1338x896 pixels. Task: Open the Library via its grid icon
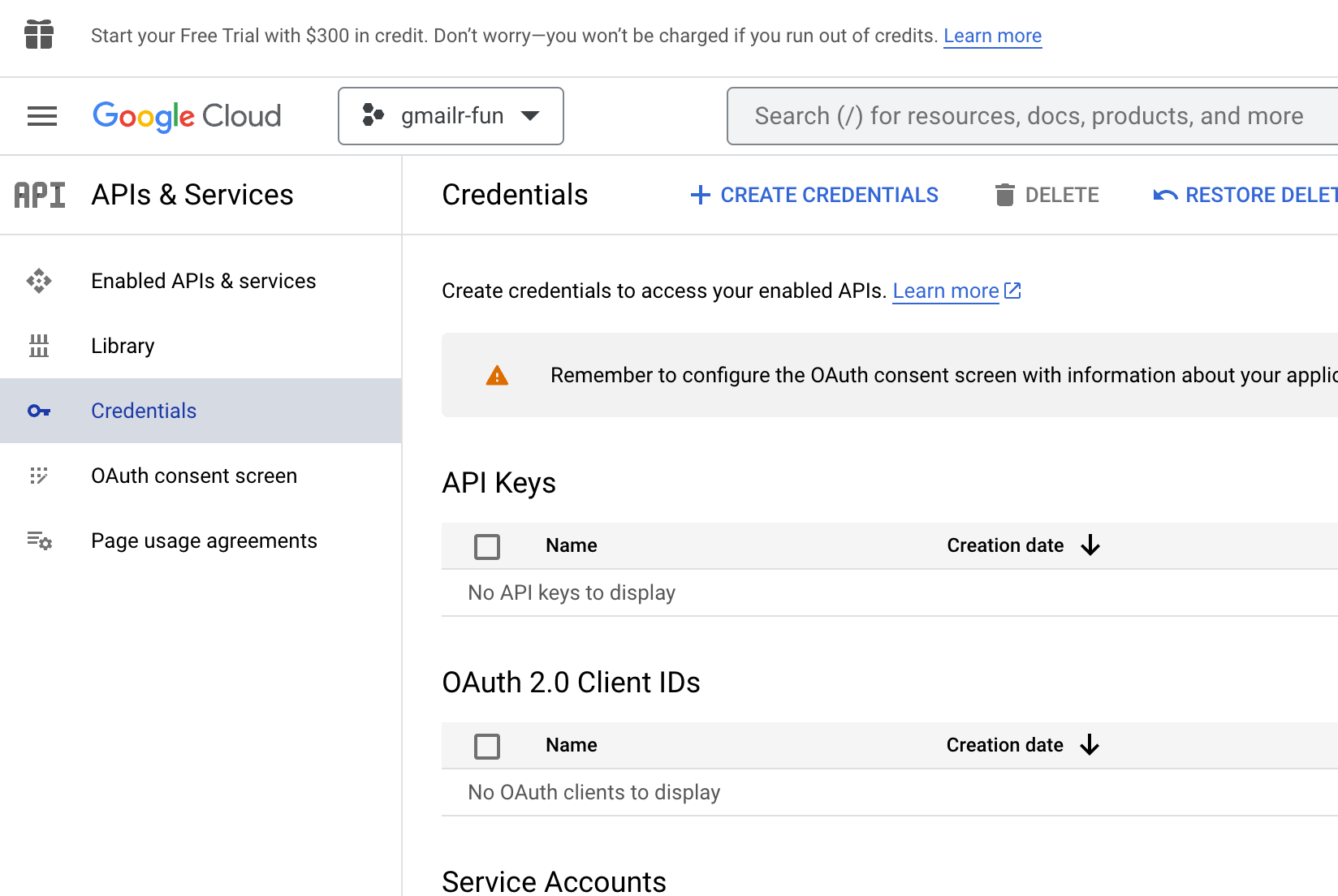click(x=38, y=346)
